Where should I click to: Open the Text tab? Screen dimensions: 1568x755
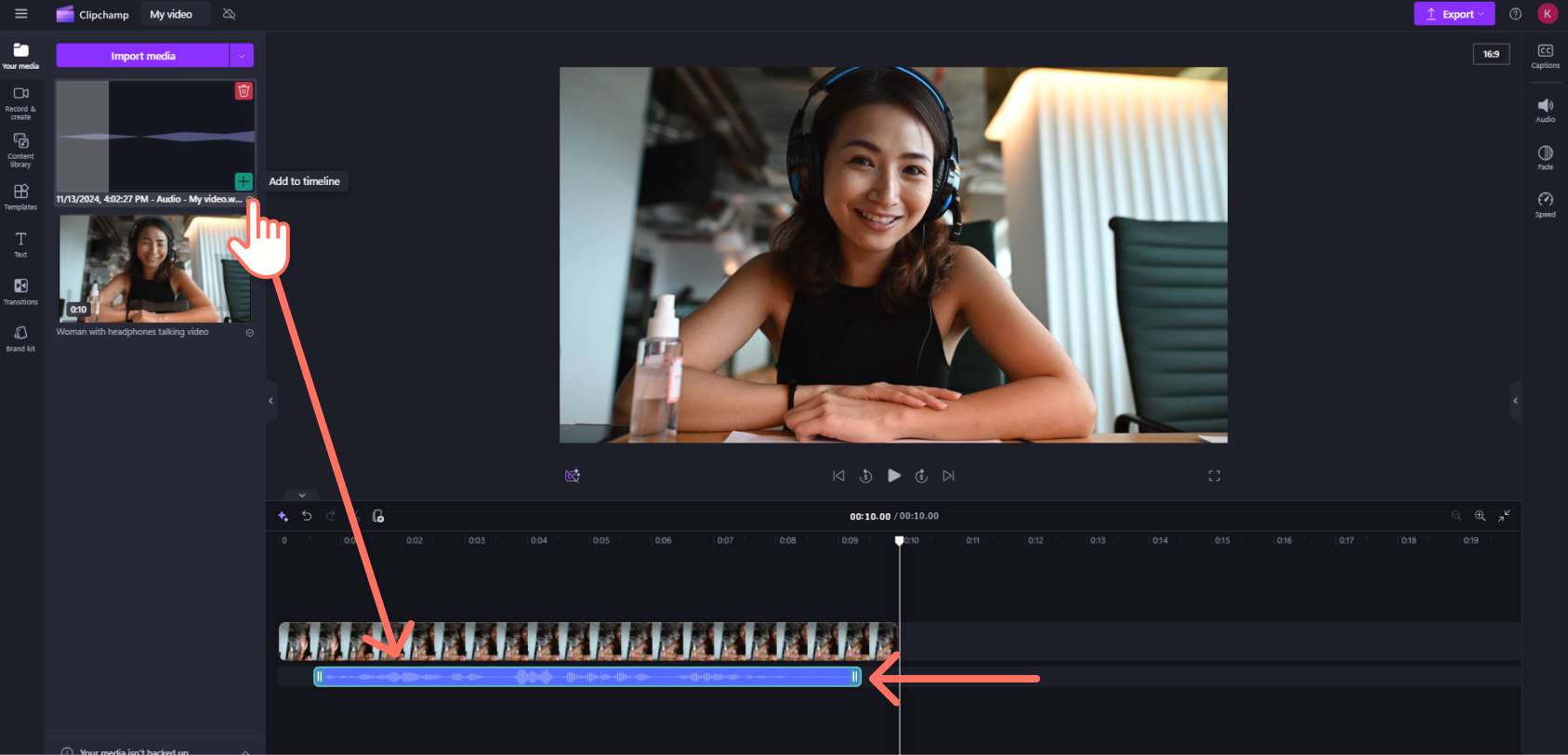(20, 245)
